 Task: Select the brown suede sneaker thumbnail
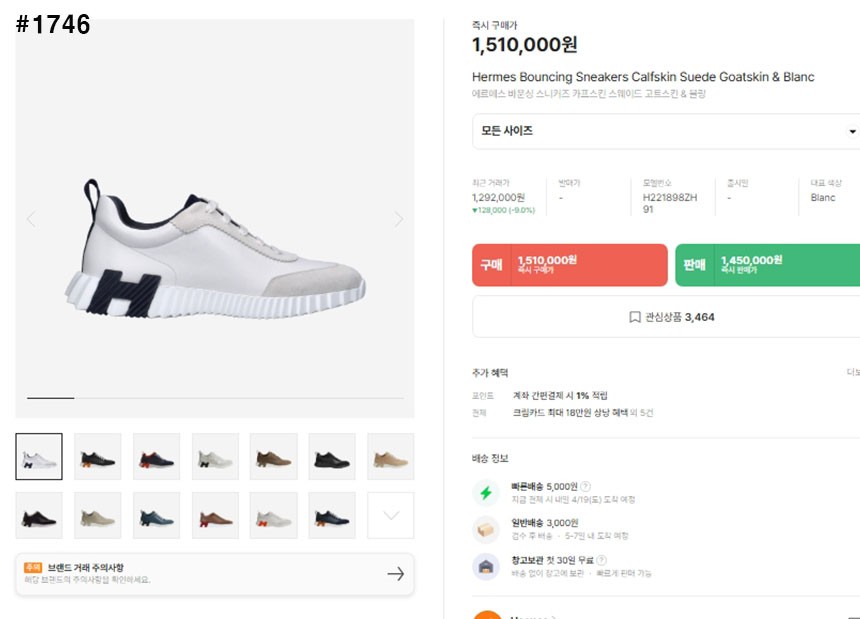273,457
